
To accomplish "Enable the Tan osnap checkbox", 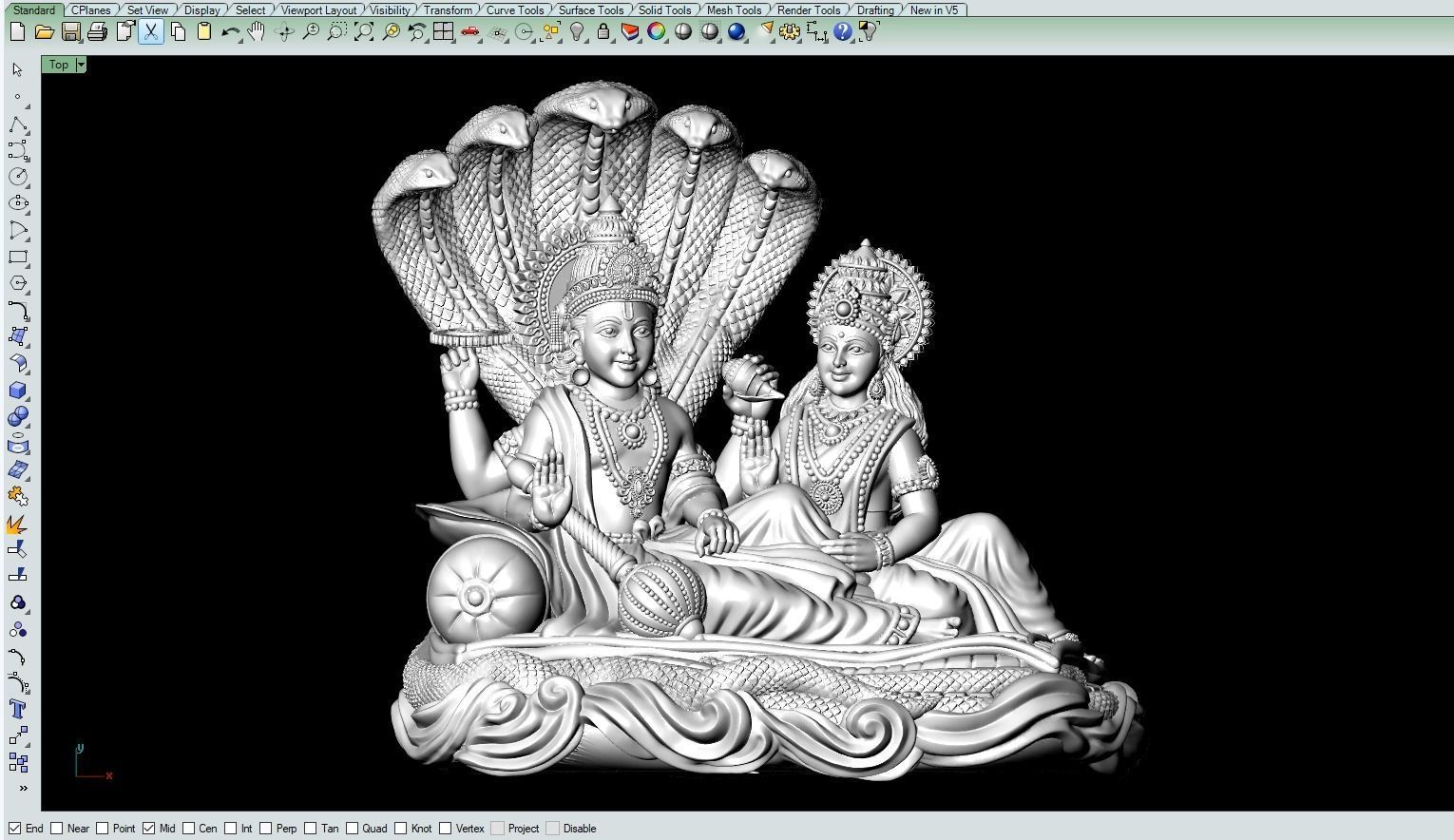I will pos(311,828).
